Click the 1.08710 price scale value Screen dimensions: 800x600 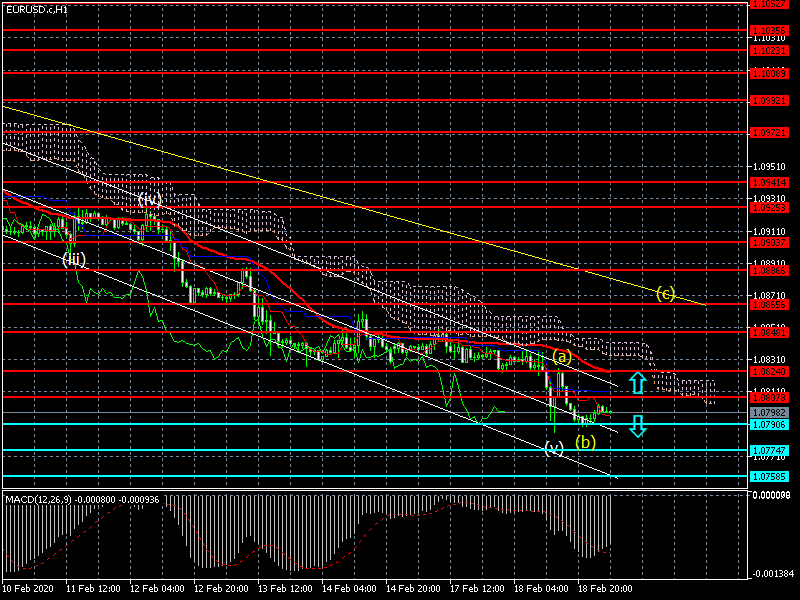(769, 296)
